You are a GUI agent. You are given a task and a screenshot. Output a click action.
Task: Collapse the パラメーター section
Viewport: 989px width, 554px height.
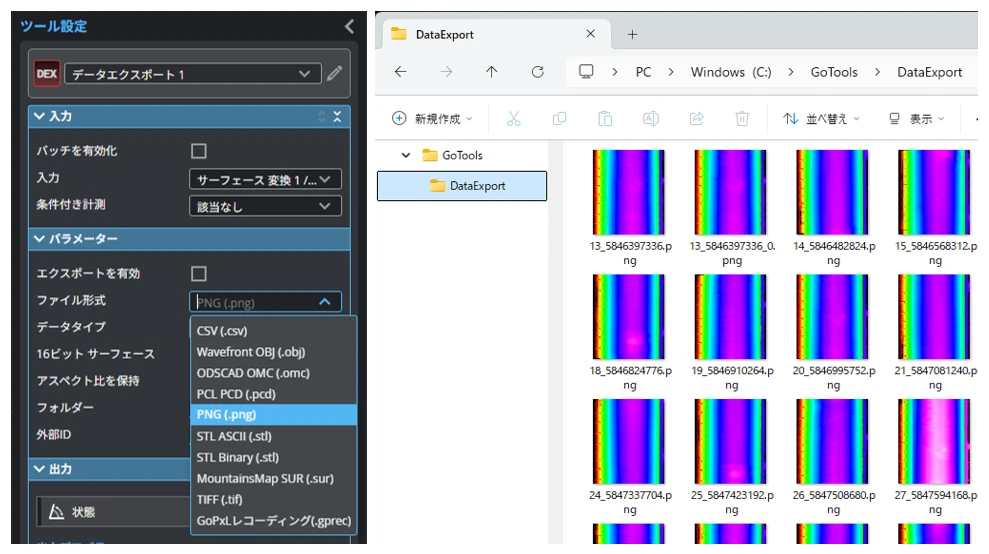pos(39,239)
